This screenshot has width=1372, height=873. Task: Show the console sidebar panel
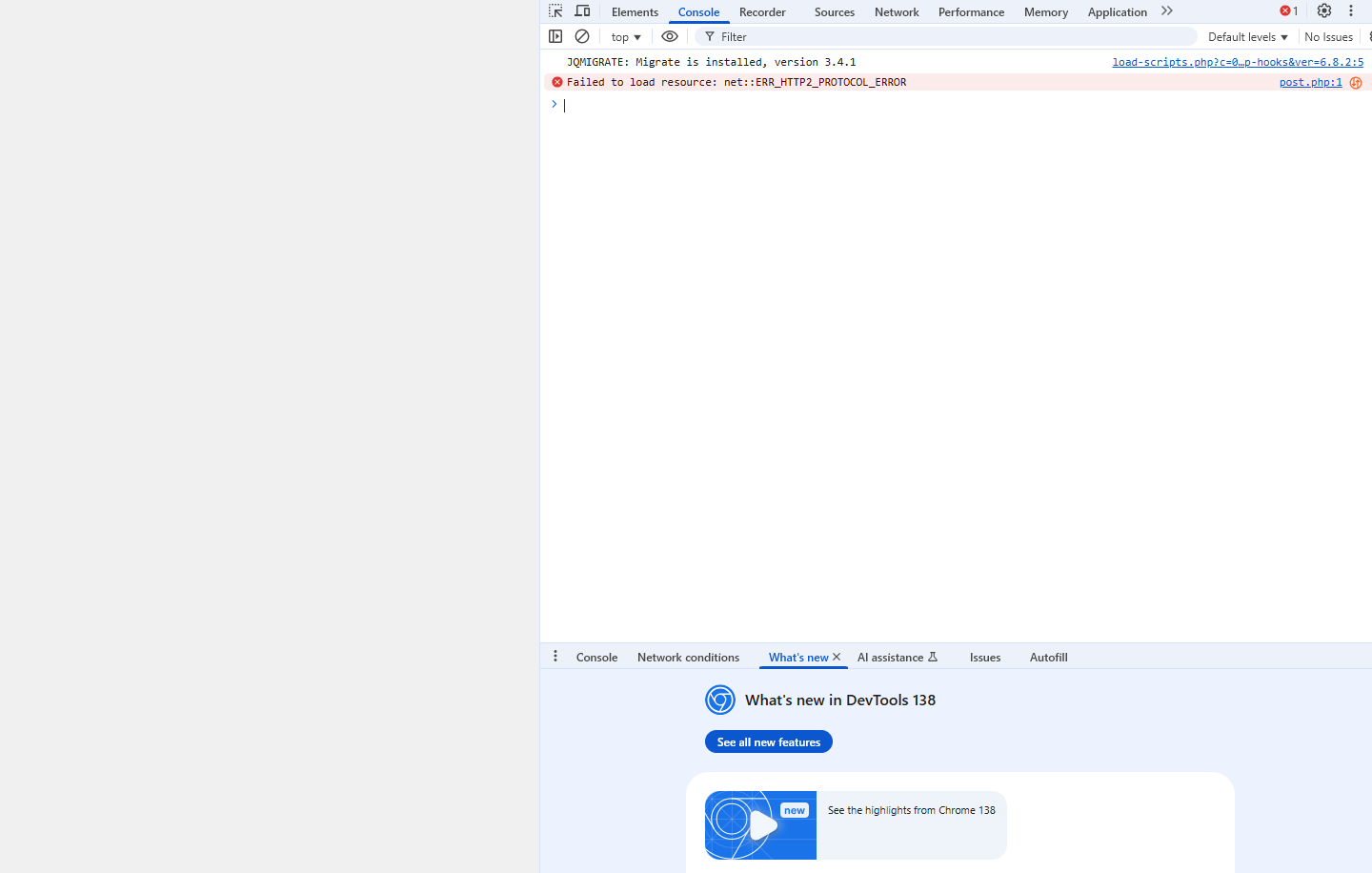(555, 36)
